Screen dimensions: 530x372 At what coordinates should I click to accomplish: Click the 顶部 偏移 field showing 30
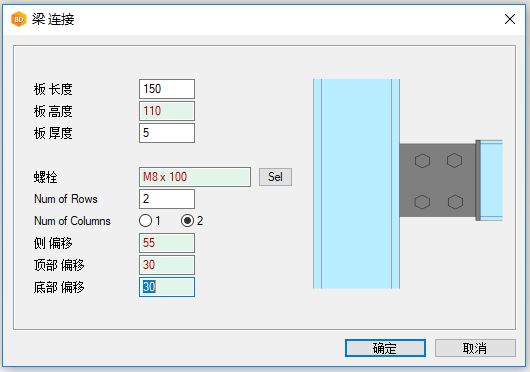point(167,265)
